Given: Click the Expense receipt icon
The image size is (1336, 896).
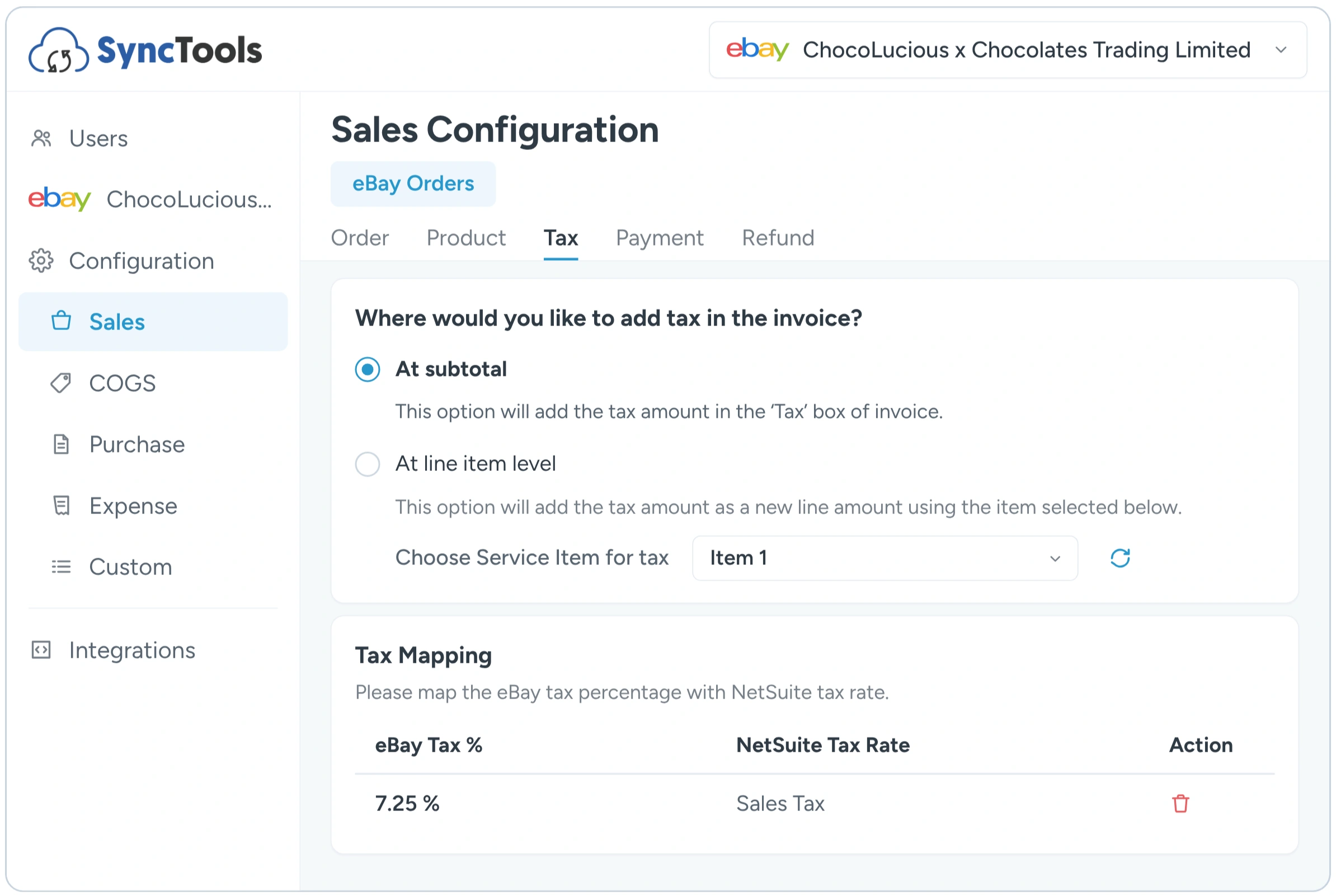Looking at the screenshot, I should (x=61, y=506).
